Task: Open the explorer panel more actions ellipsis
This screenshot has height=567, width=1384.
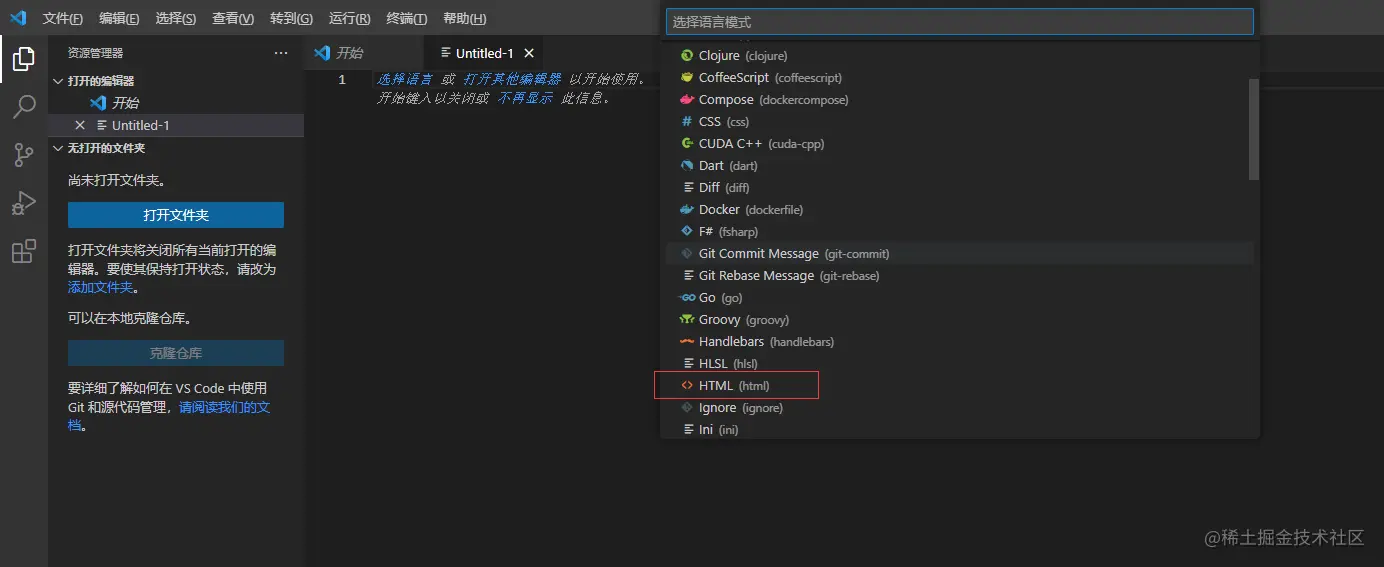Action: pos(281,53)
